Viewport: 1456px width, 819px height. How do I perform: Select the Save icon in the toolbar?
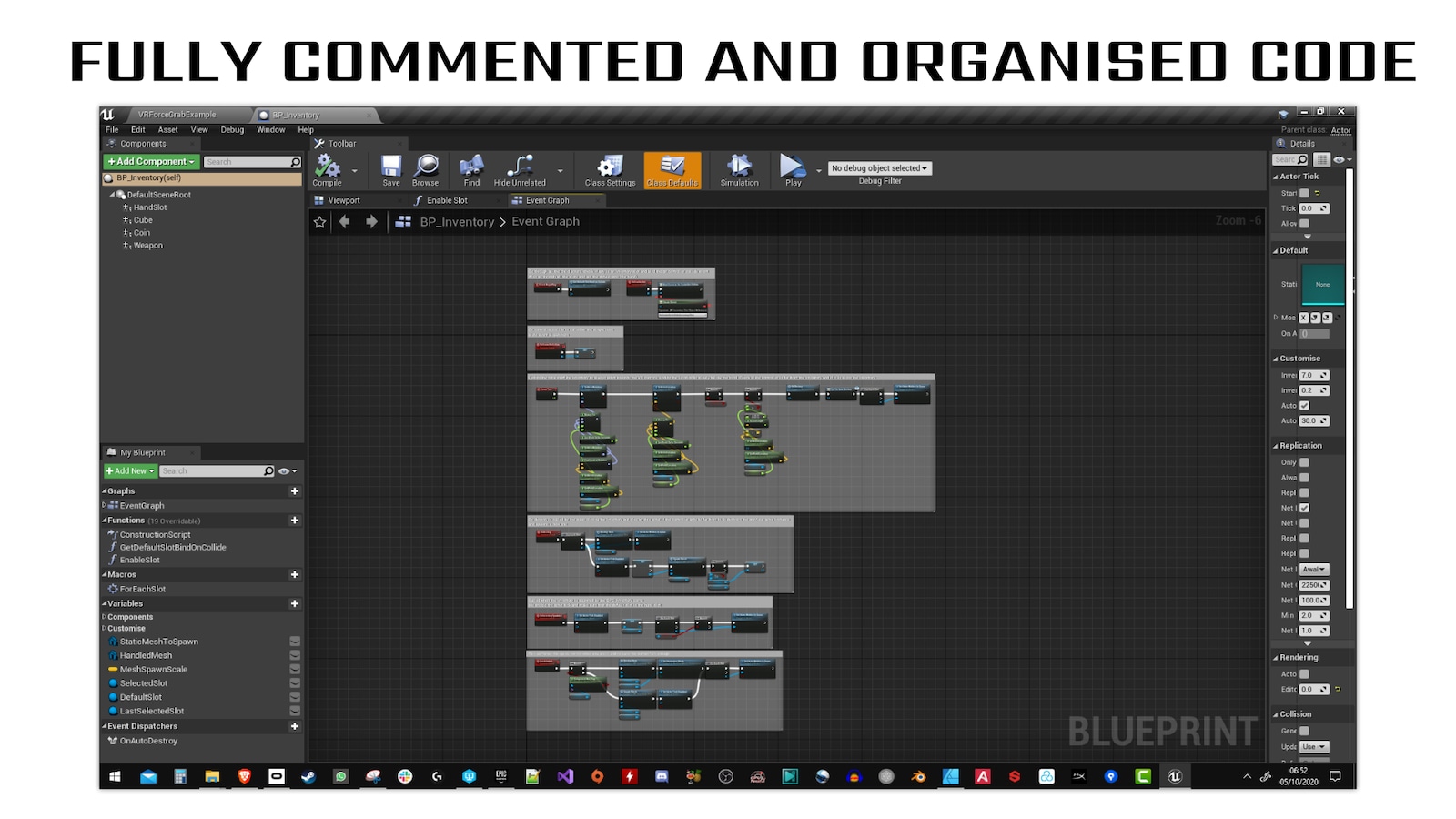click(390, 169)
